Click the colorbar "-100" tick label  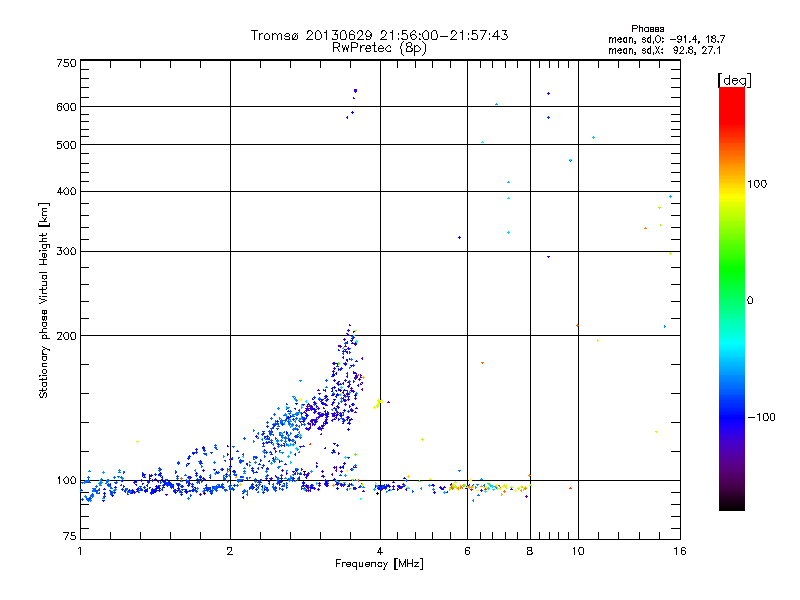(x=761, y=417)
